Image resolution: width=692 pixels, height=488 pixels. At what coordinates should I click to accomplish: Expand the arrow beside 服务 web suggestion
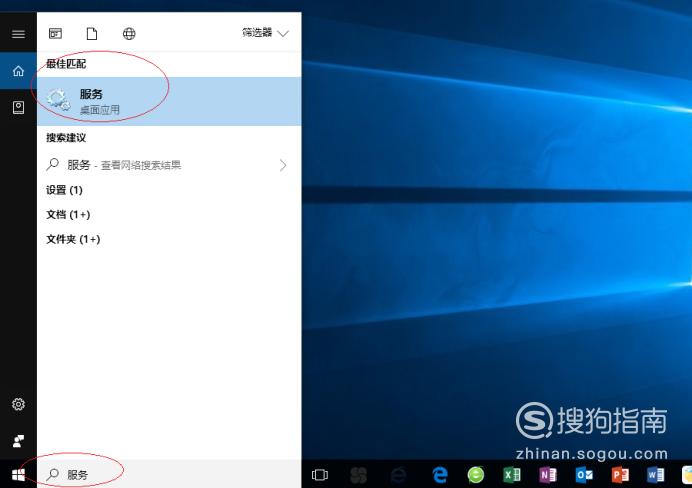[x=283, y=165]
